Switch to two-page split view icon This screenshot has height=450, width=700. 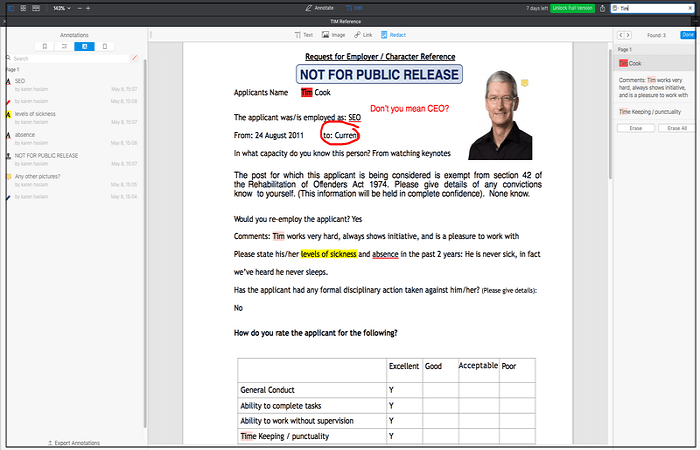(x=36, y=8)
